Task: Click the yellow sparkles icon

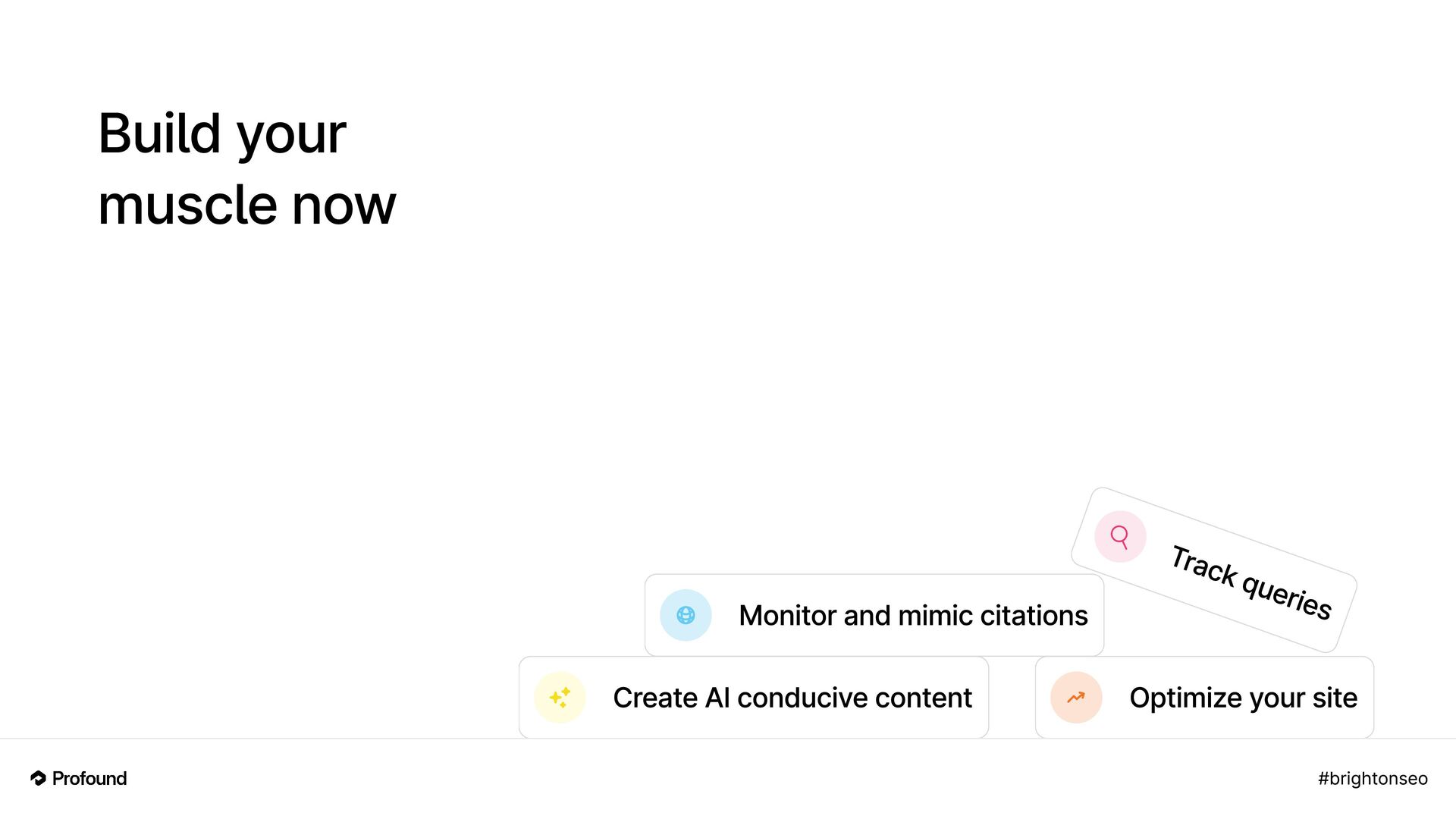Action: [x=560, y=697]
